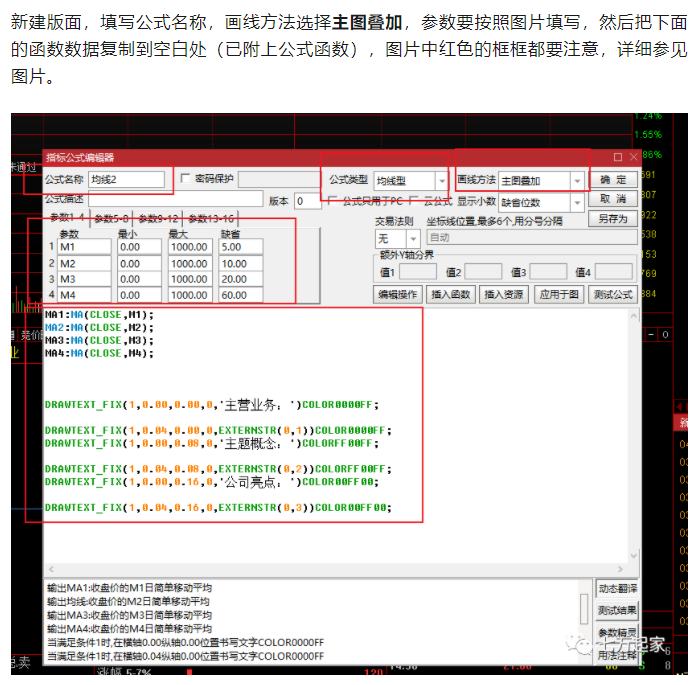Click the 确定 confirm button
699x685 pixels.
(x=613, y=180)
